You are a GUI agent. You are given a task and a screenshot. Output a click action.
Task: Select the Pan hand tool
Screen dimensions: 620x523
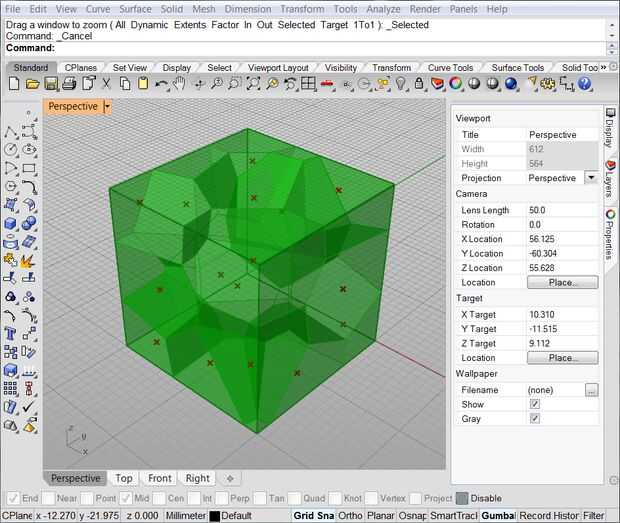coord(180,84)
